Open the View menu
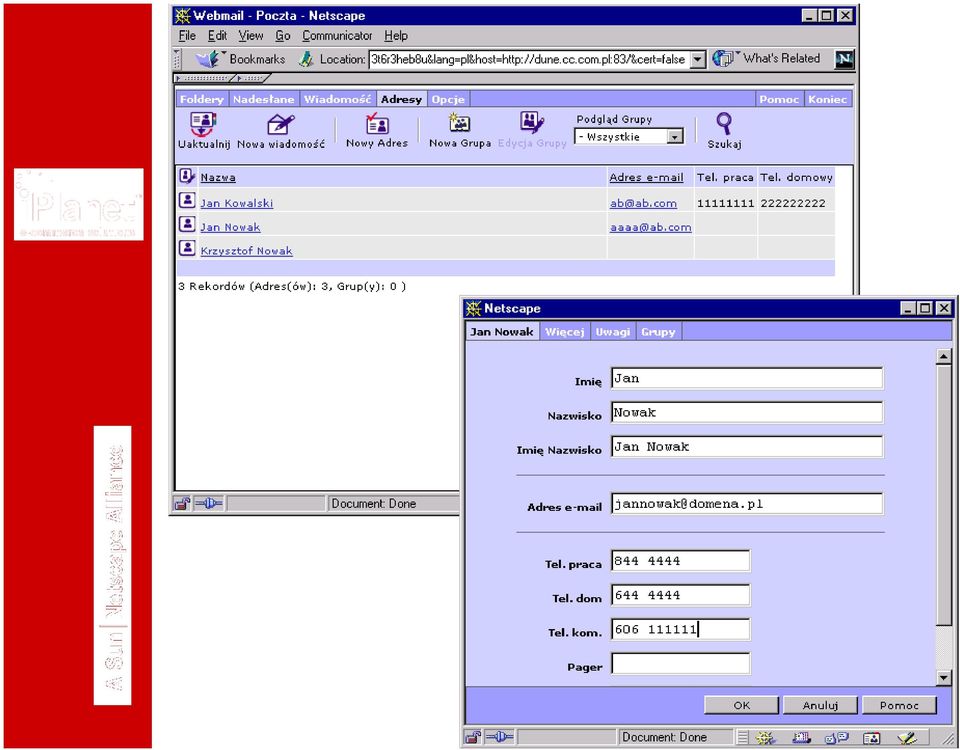 (x=250, y=36)
